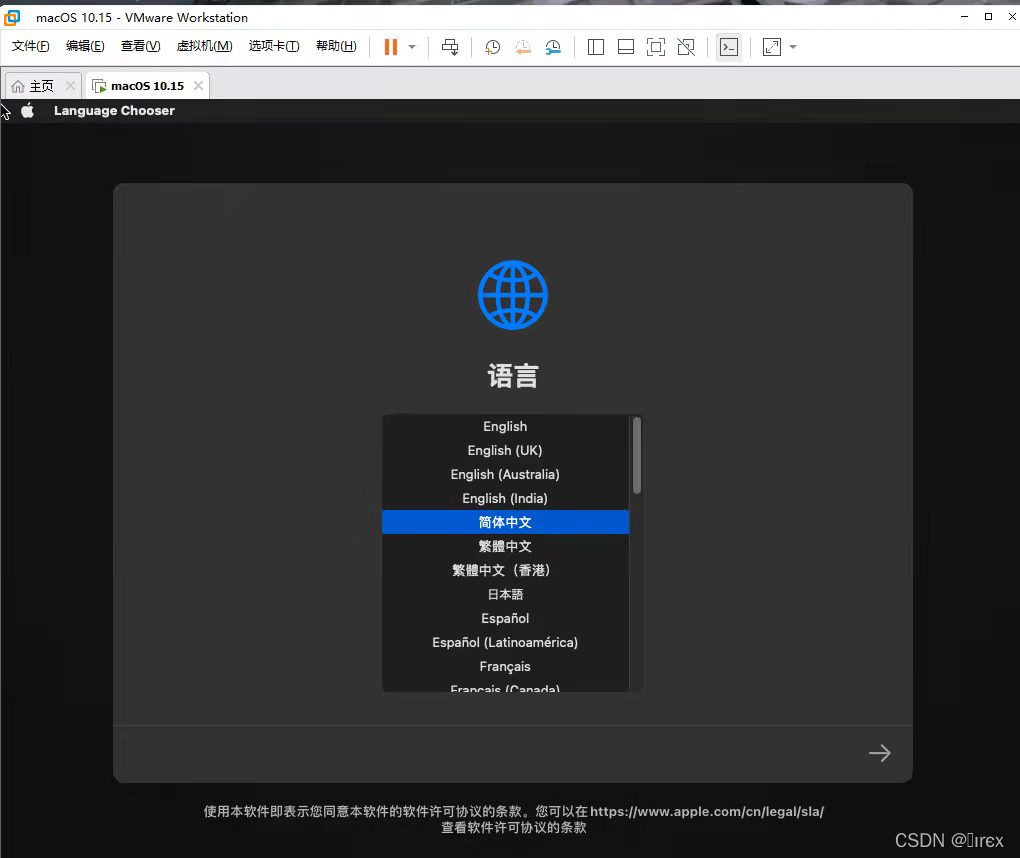Click the continue arrow button
The height and width of the screenshot is (858, 1020).
tap(879, 753)
